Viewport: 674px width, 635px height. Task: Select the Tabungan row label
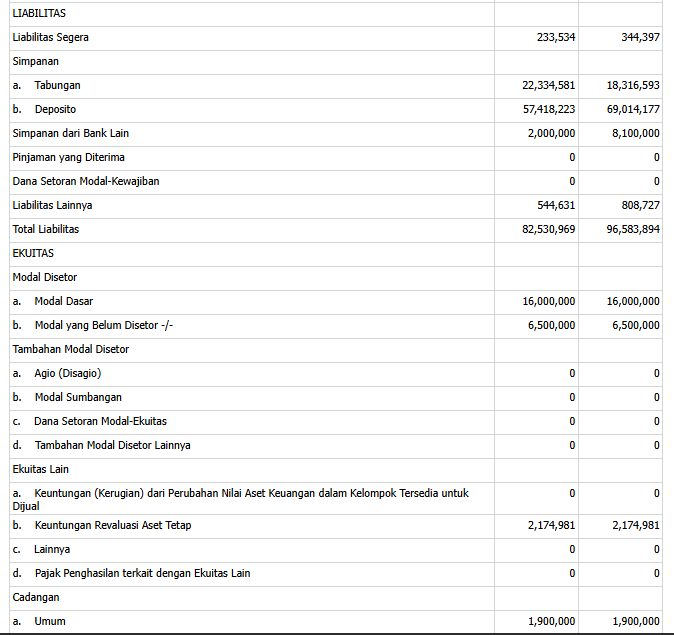57,85
